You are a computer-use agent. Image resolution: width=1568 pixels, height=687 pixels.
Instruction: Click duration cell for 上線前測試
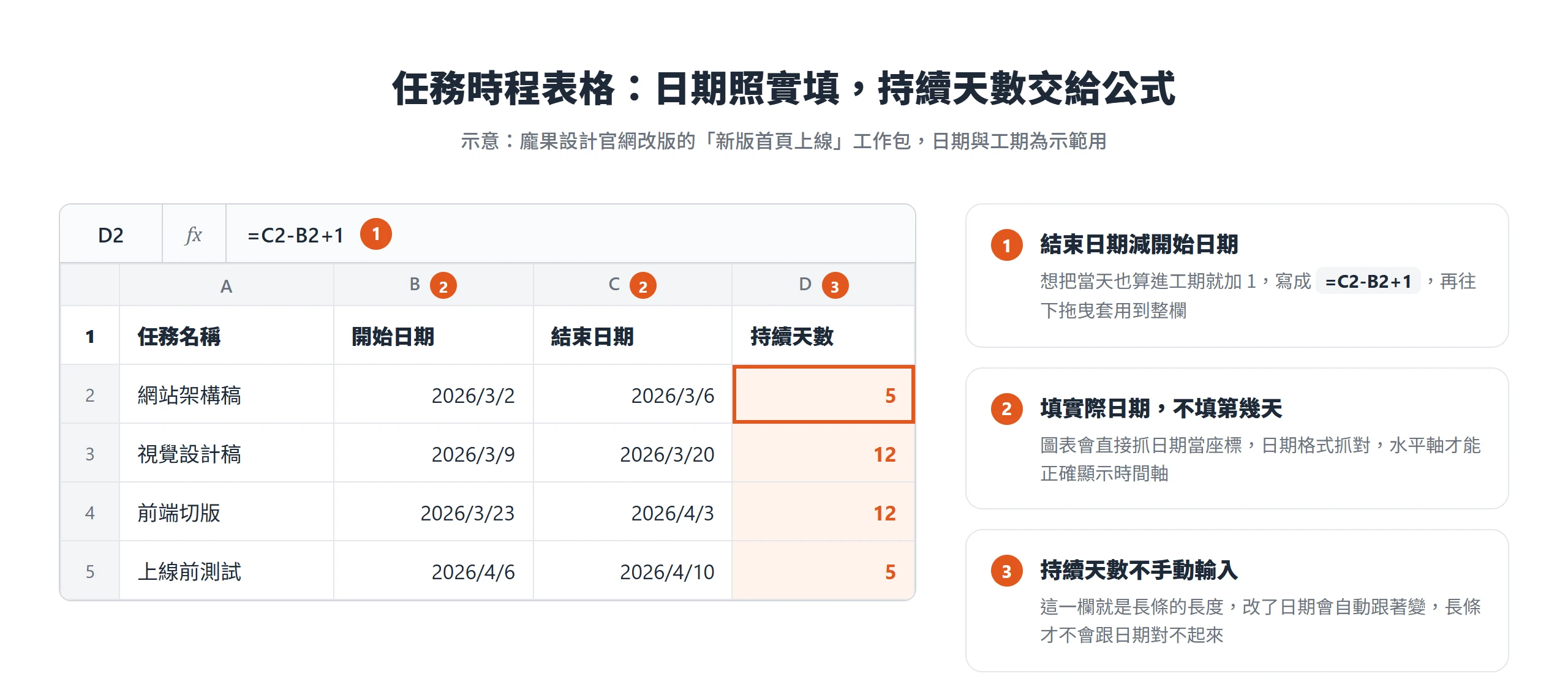[823, 571]
